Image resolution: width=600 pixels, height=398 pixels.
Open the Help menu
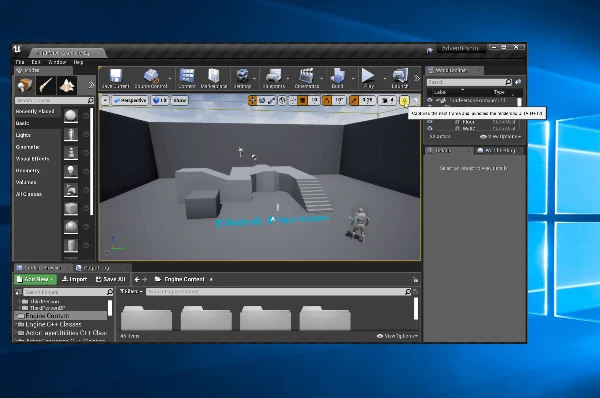(78, 62)
